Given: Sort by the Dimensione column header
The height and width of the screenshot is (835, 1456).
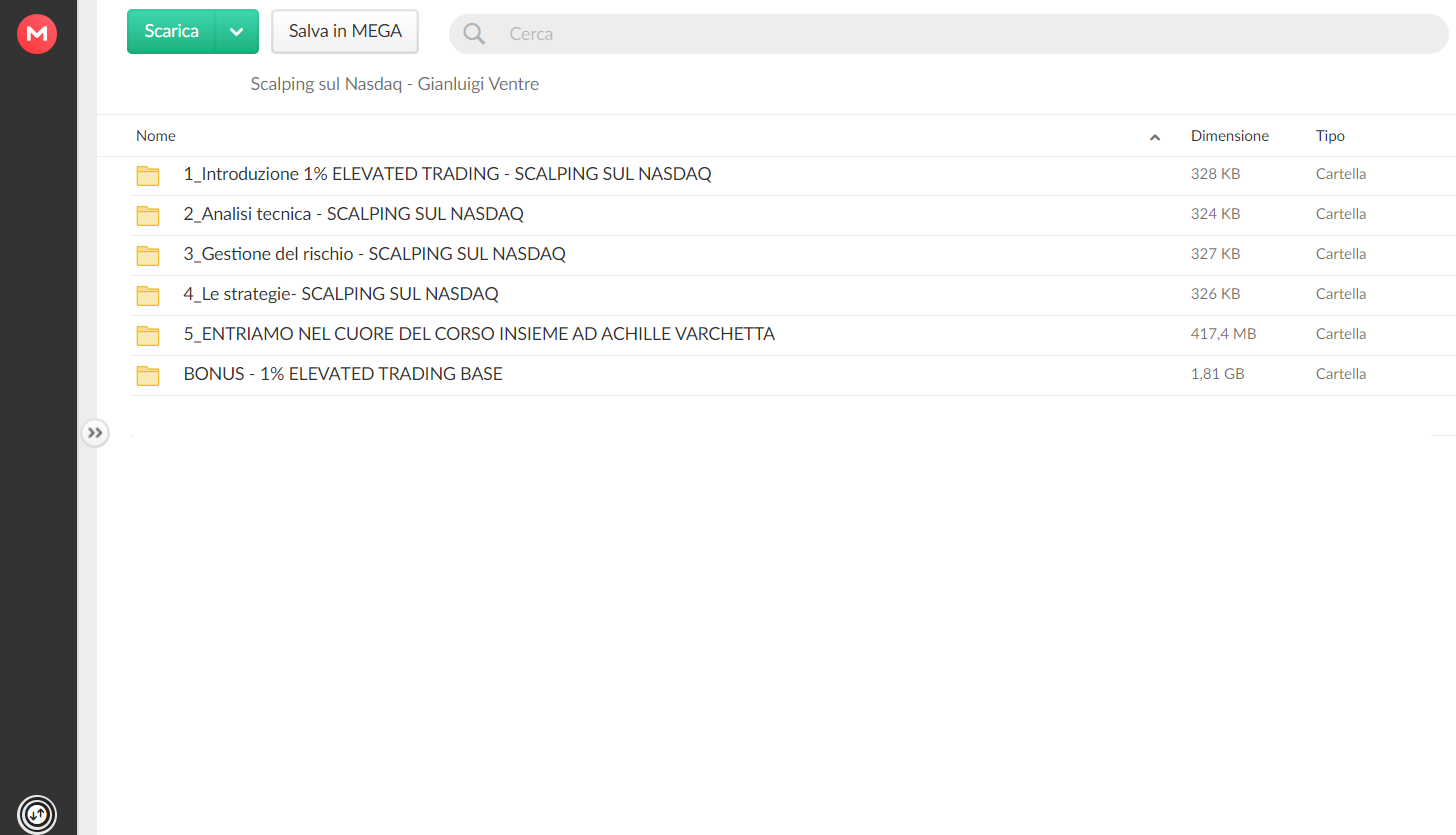Looking at the screenshot, I should click(x=1229, y=136).
